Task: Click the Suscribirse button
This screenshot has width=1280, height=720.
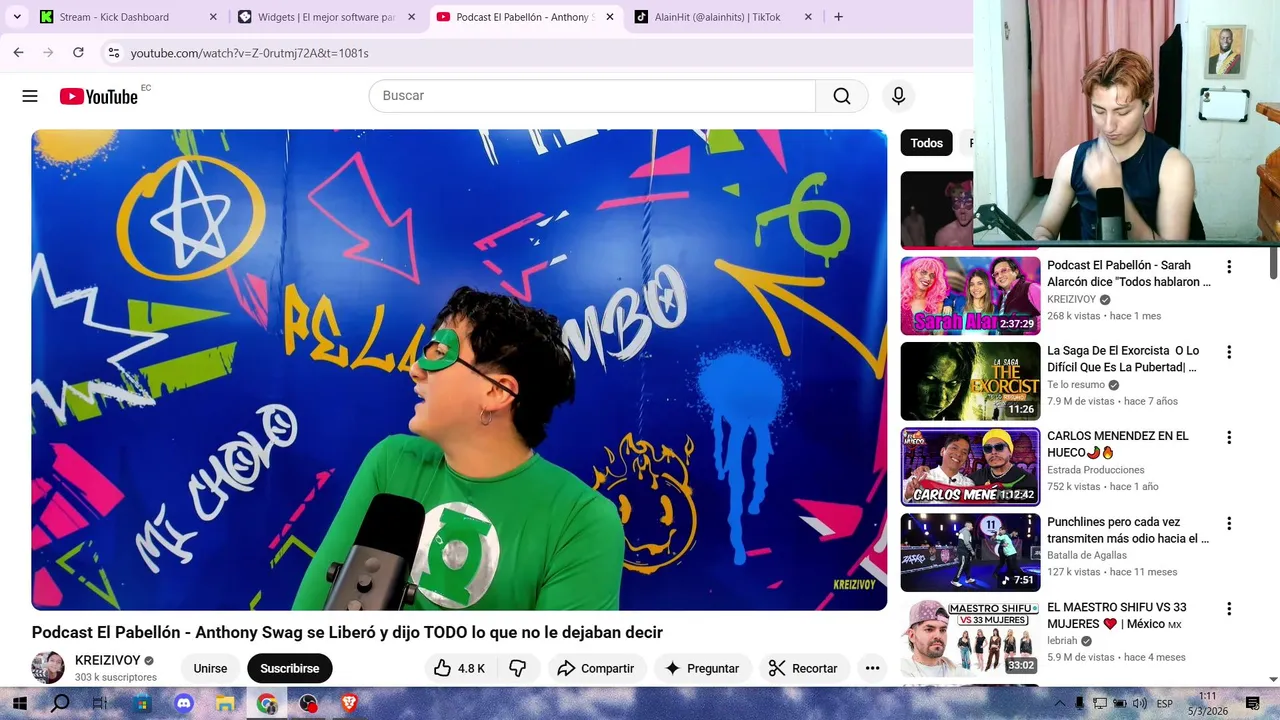Action: (x=290, y=668)
